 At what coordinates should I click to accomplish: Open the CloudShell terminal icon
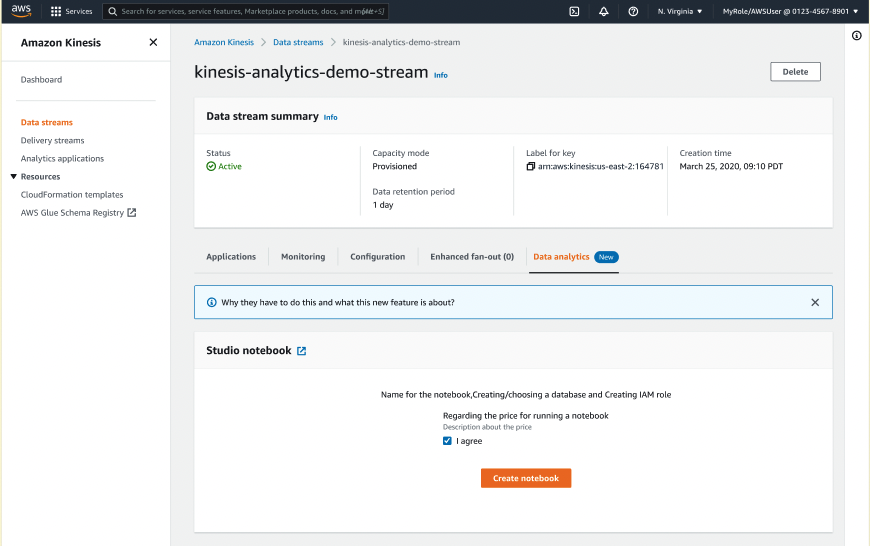click(574, 11)
